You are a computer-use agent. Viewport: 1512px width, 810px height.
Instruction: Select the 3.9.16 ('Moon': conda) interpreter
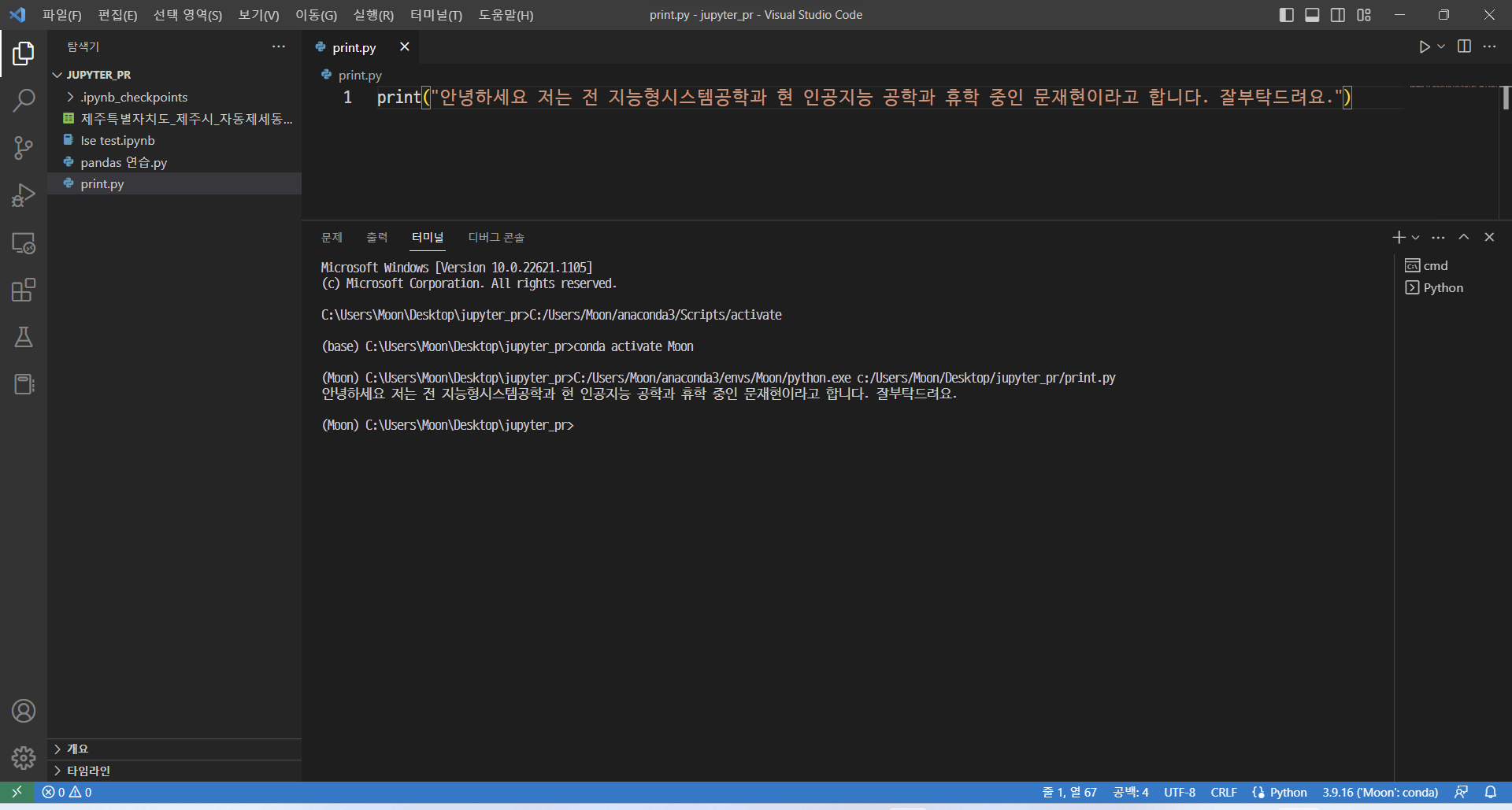click(x=1380, y=792)
